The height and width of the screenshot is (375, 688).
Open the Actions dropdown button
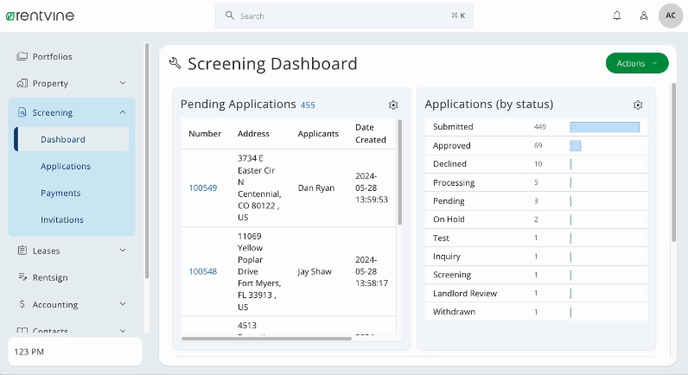[x=637, y=63]
